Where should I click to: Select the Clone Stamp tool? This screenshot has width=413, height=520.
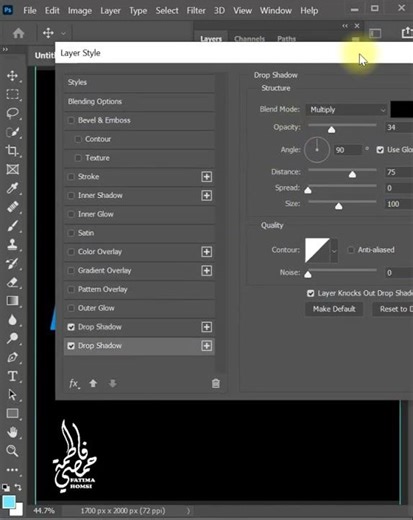pos(12,245)
